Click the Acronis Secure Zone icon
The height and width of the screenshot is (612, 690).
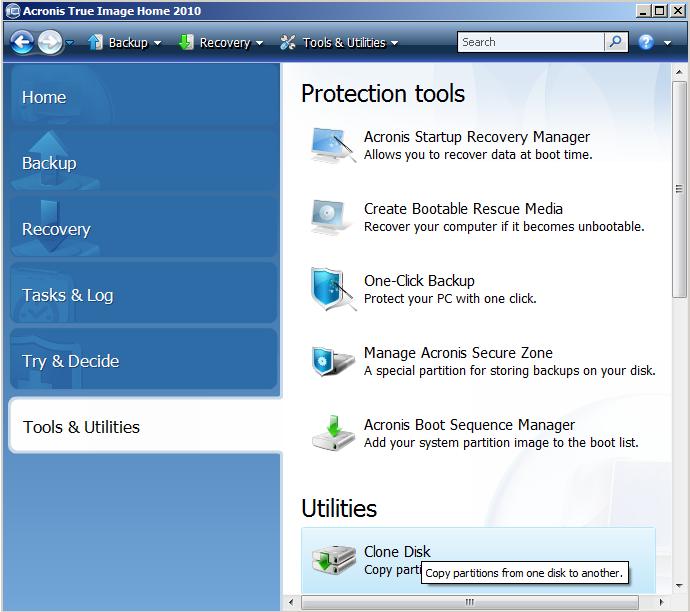point(332,361)
